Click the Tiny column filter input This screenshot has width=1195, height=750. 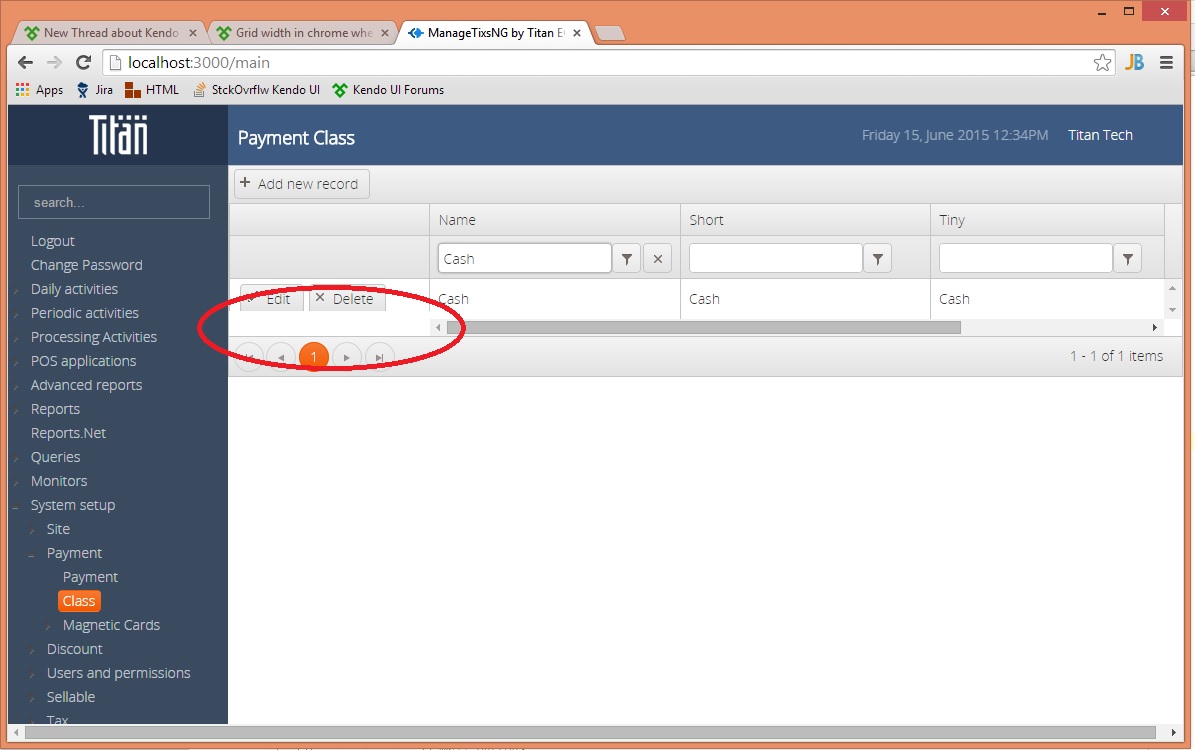click(x=1025, y=258)
